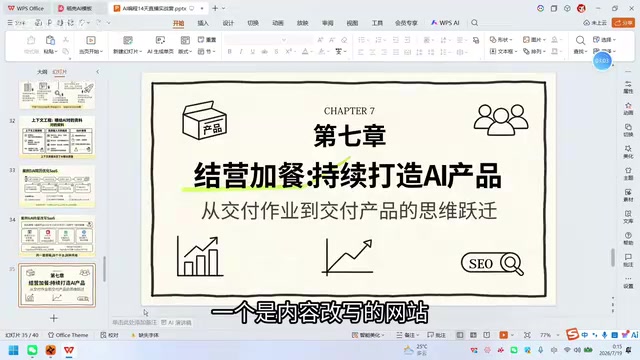The width and height of the screenshot is (640, 360).
Task: Click the 主题 sidebar icon
Action: 628,173
